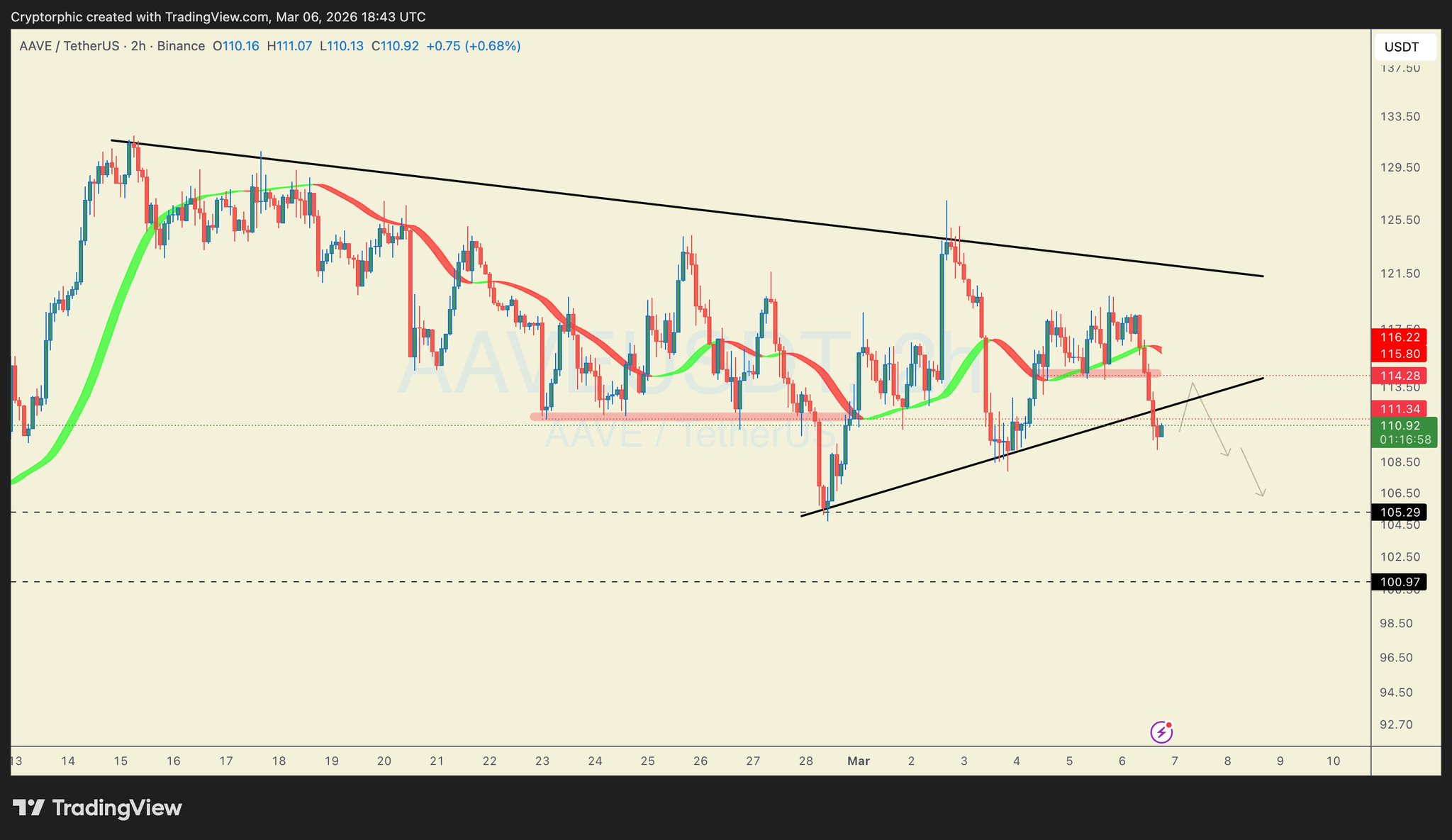Click the red 111.34 price label
This screenshot has height=840, width=1452.
(1399, 409)
